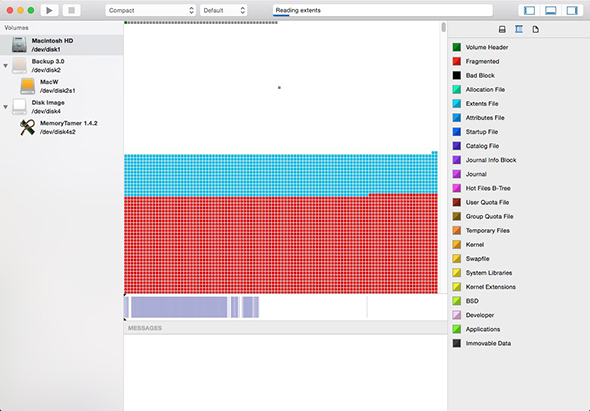Image resolution: width=590 pixels, height=411 pixels.
Task: Click the Developer swatch
Action: (x=456, y=315)
